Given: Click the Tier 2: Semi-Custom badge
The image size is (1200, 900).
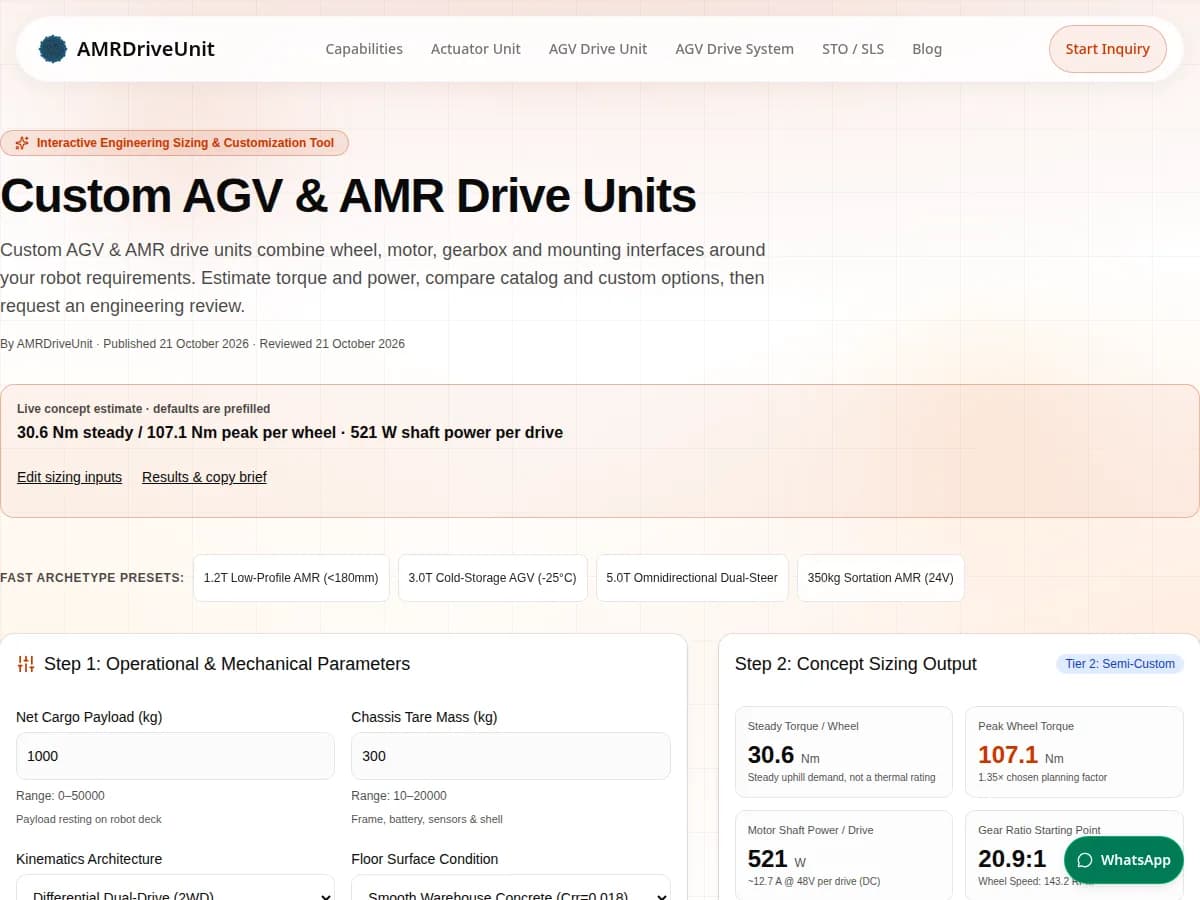Looking at the screenshot, I should tap(1120, 664).
